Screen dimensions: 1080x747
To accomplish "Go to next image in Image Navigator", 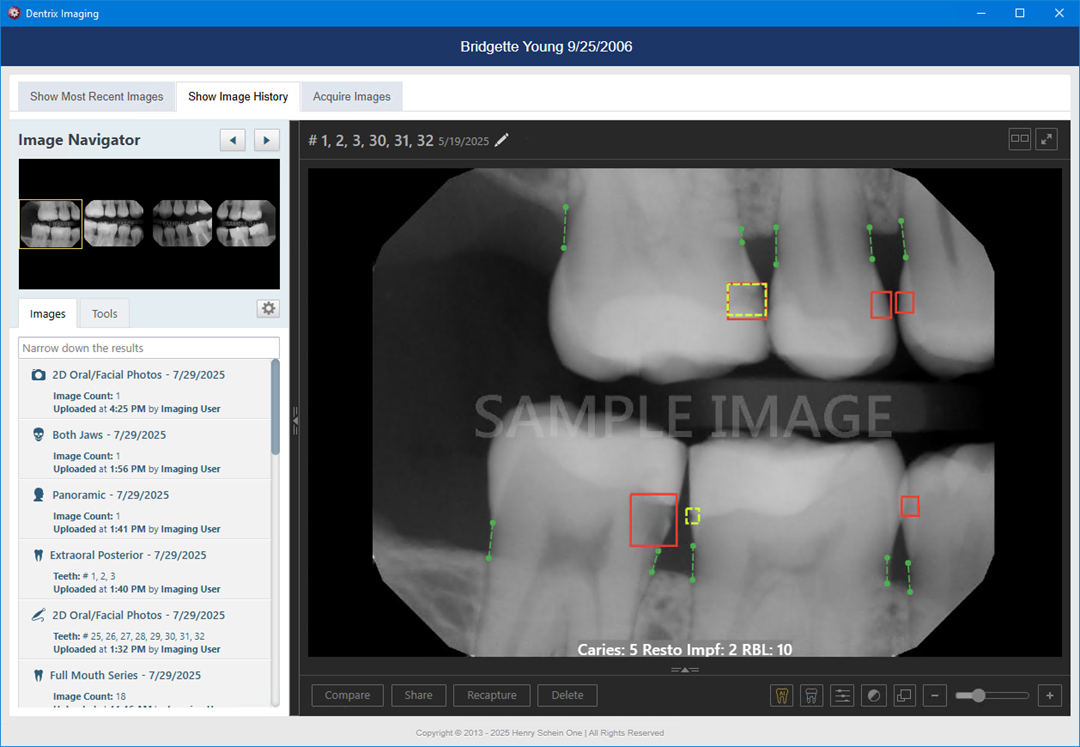I will 267,140.
